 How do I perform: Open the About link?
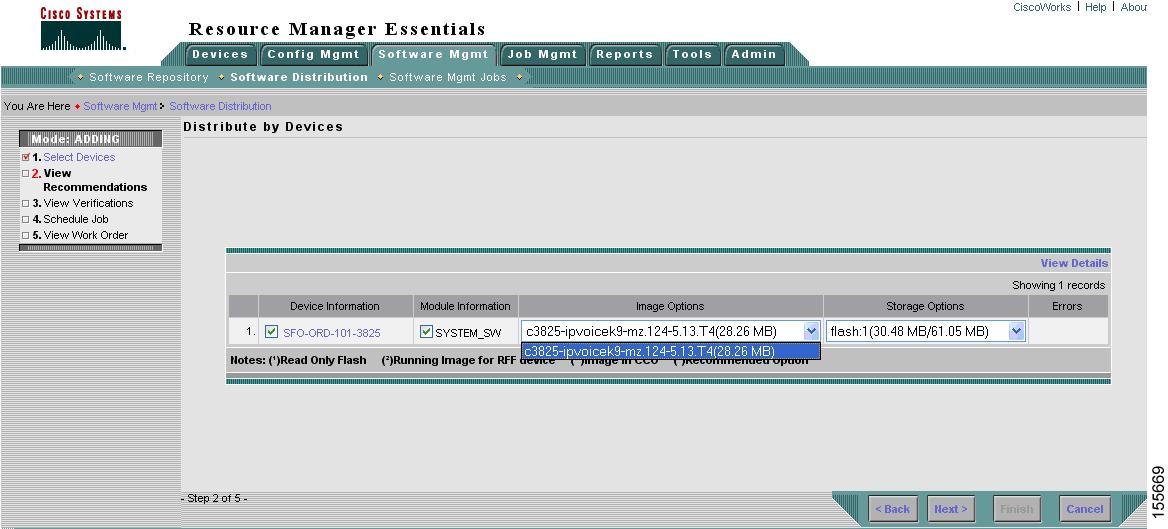1134,7
